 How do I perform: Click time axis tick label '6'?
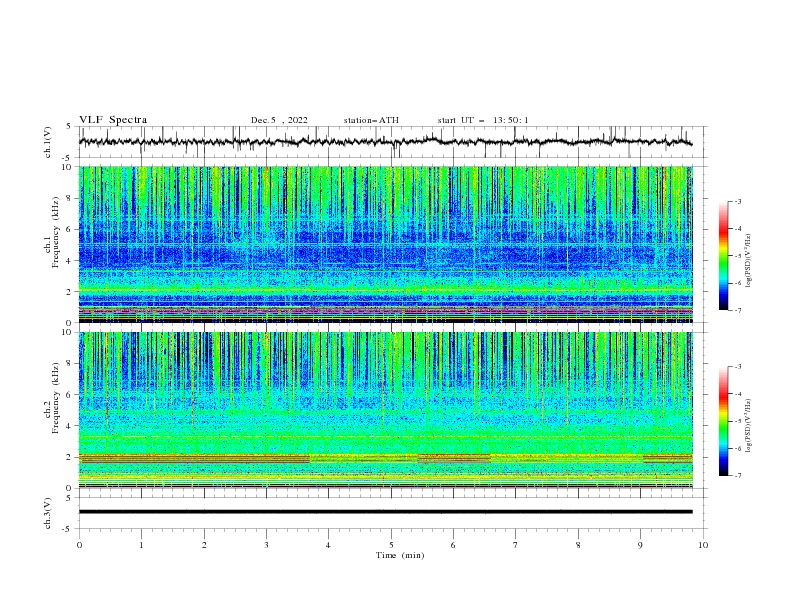(x=453, y=545)
